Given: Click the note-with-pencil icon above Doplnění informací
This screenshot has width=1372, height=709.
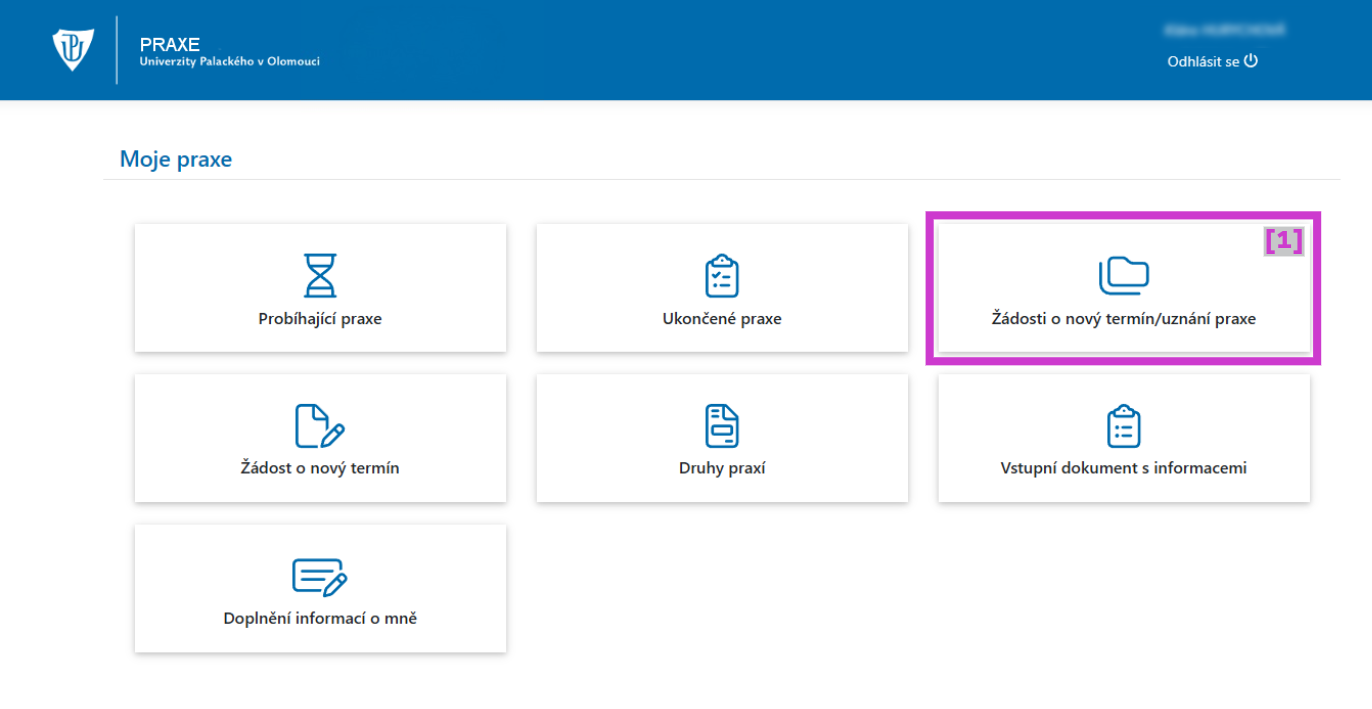Looking at the screenshot, I should tap(320, 576).
